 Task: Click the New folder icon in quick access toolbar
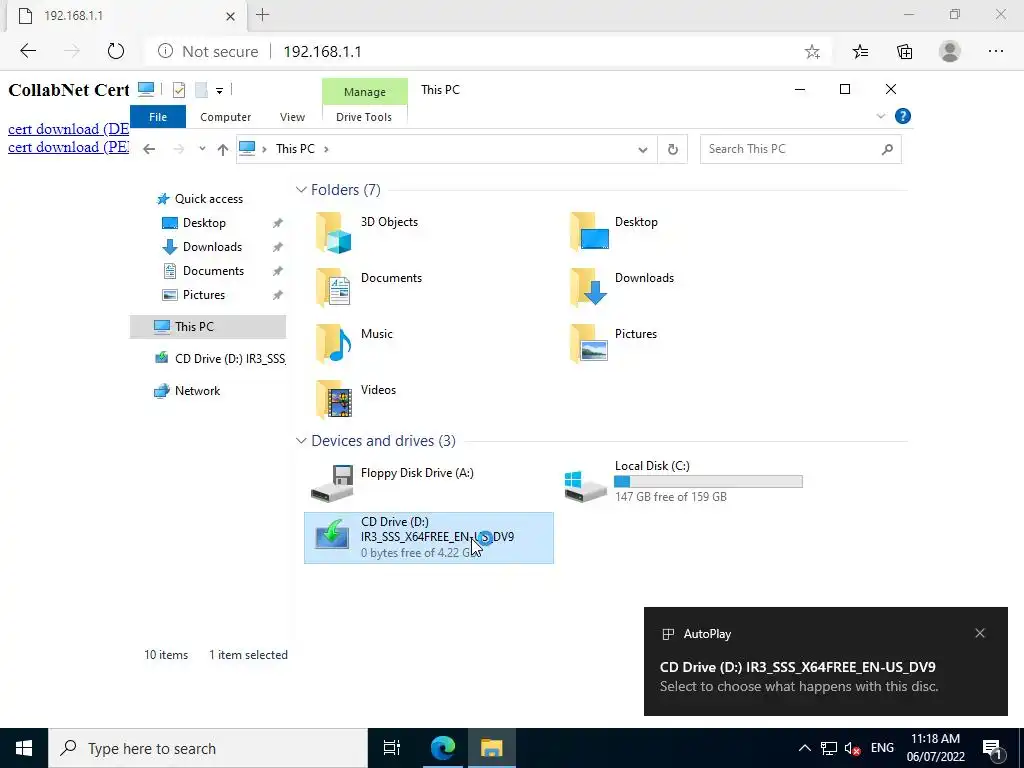[x=201, y=90]
